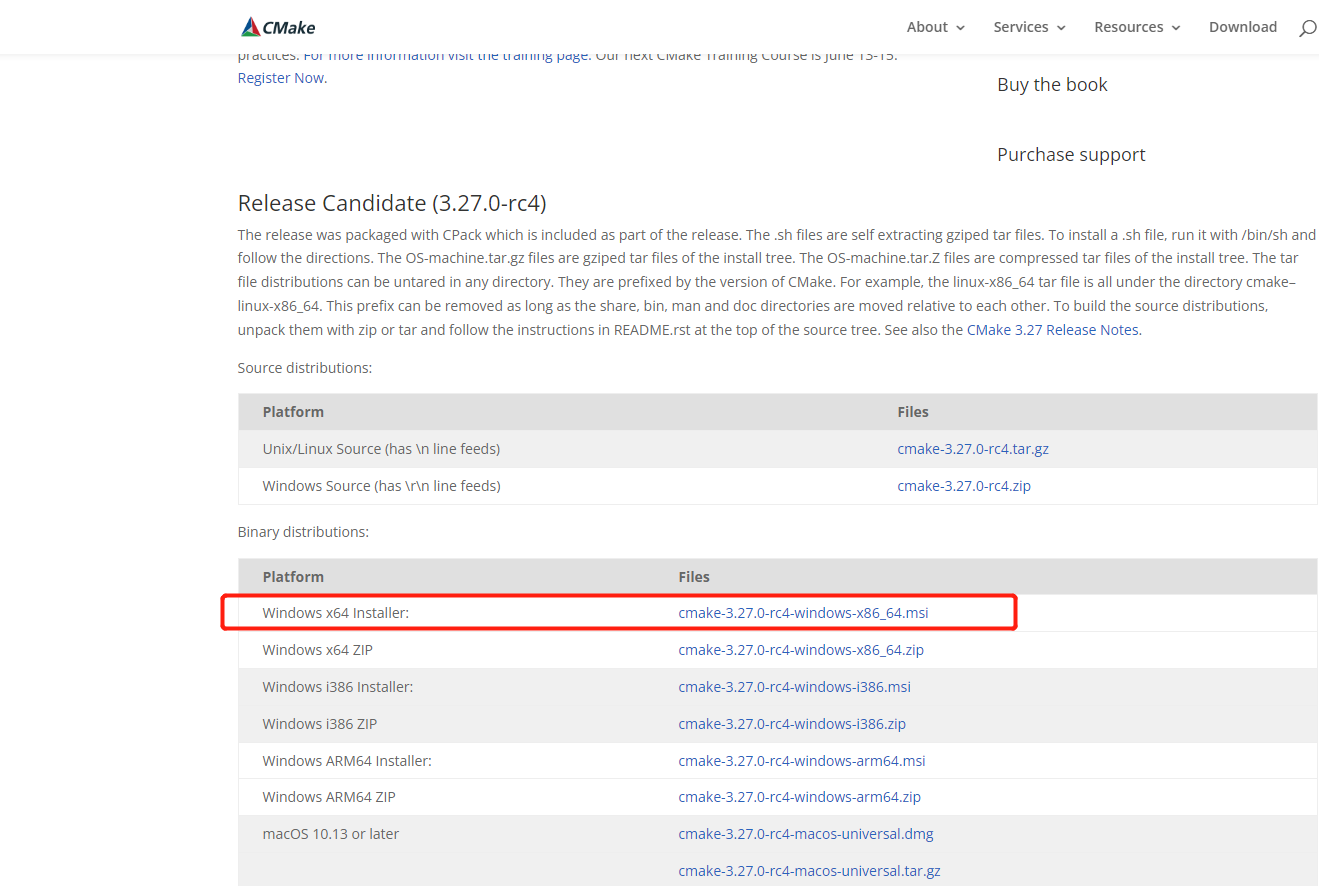The image size is (1319, 886).
Task: Download cmake-3.27.0-rc4.tar.gz source
Action: 973,449
